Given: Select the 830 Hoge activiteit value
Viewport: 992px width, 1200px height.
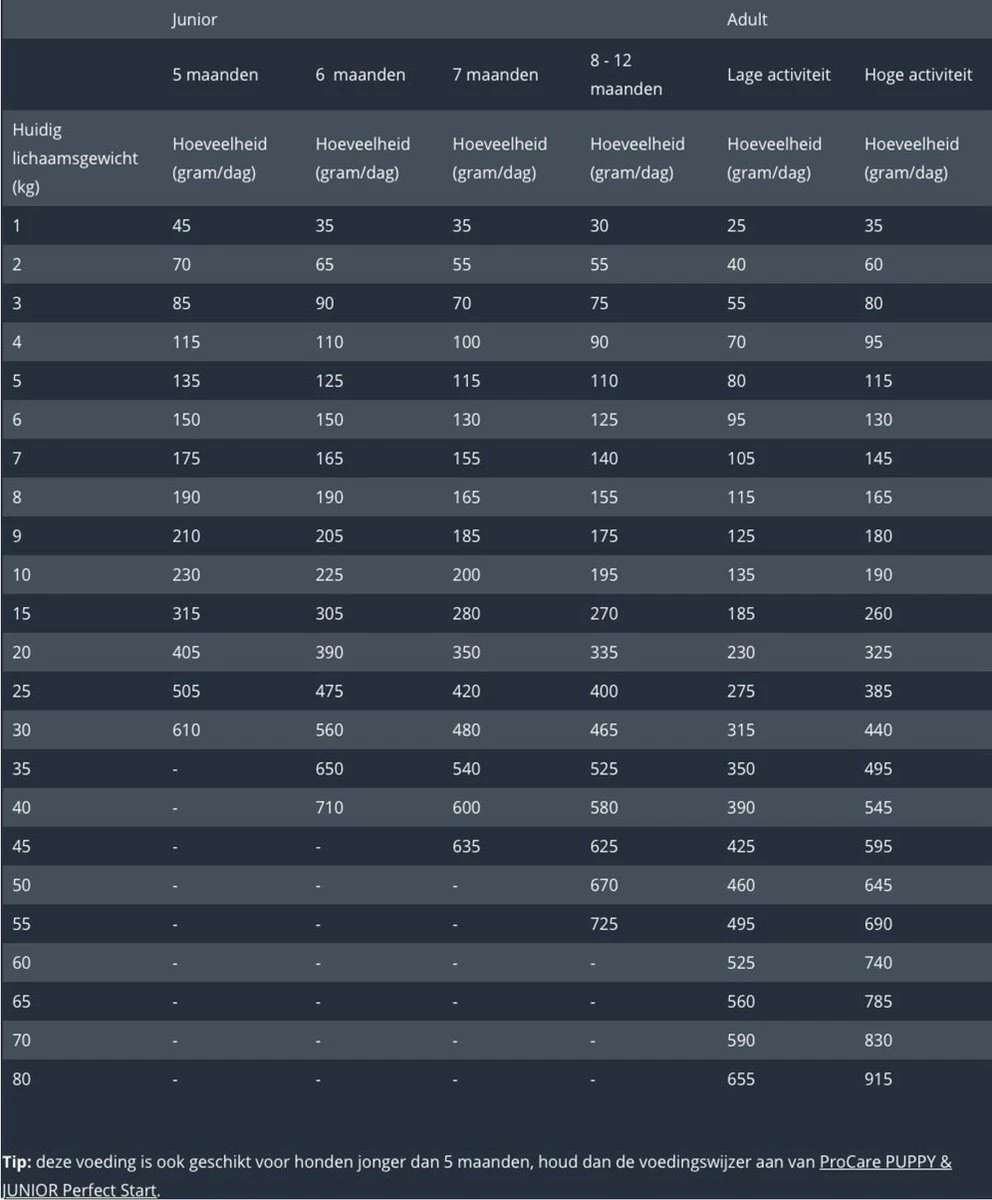Looking at the screenshot, I should pos(878,1040).
